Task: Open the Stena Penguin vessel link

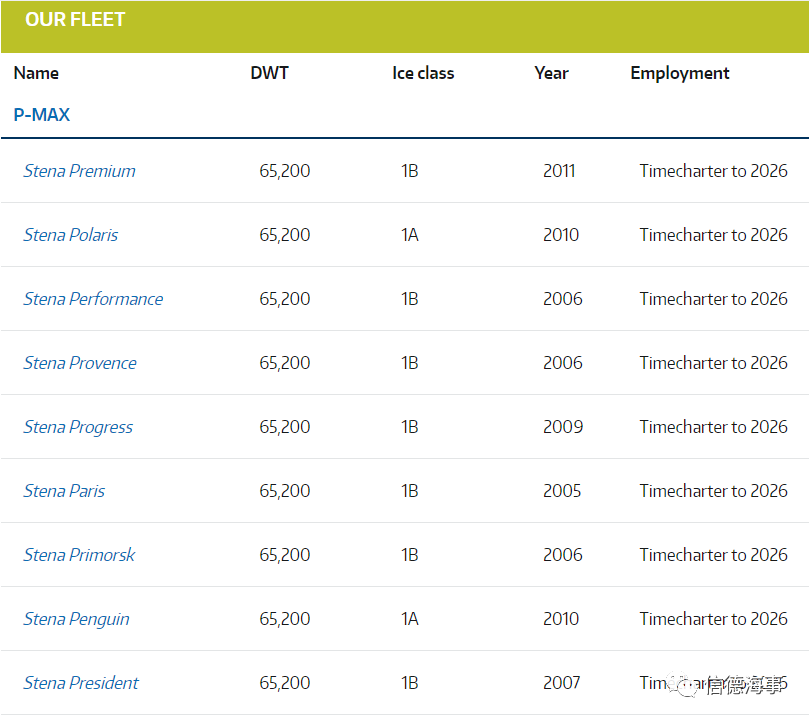Action: pyautogui.click(x=76, y=620)
